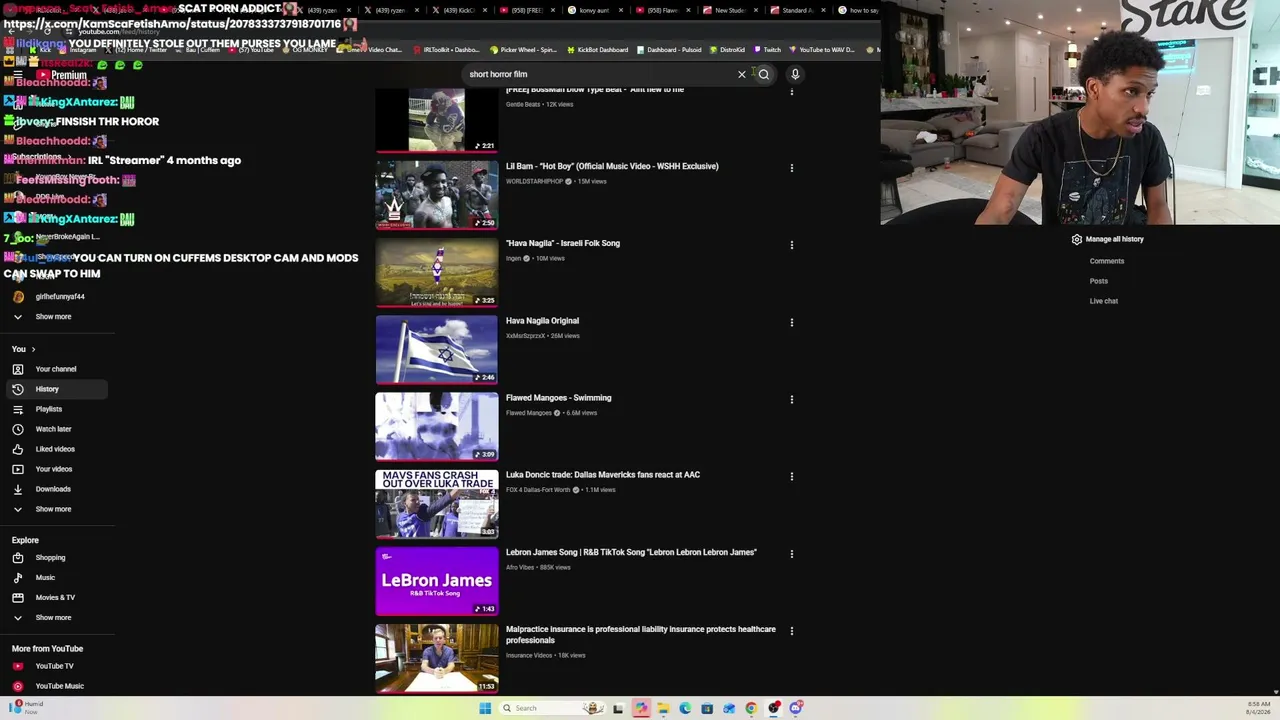Switch to the 'konvy aunt' browser tab
Viewport: 1280px width, 720px height.
tap(594, 10)
